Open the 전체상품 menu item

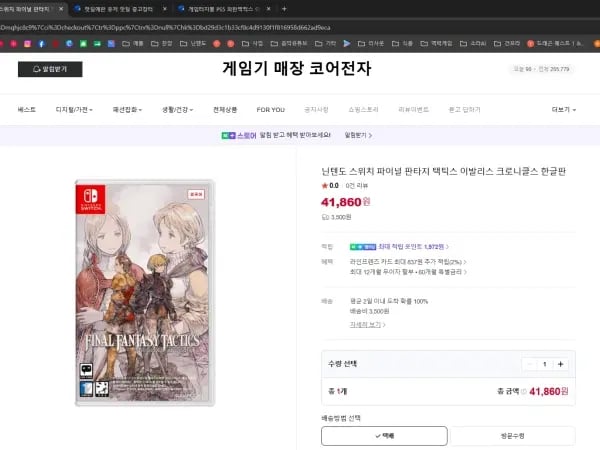(x=225, y=109)
